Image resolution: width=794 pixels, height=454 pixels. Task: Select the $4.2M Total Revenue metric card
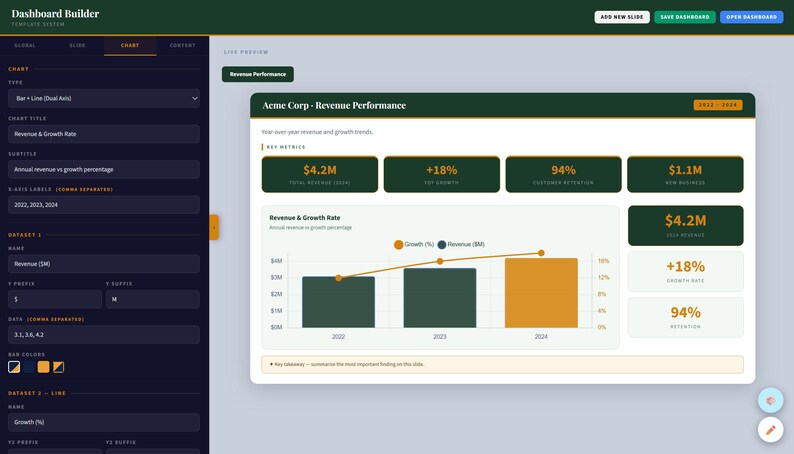pyautogui.click(x=320, y=174)
